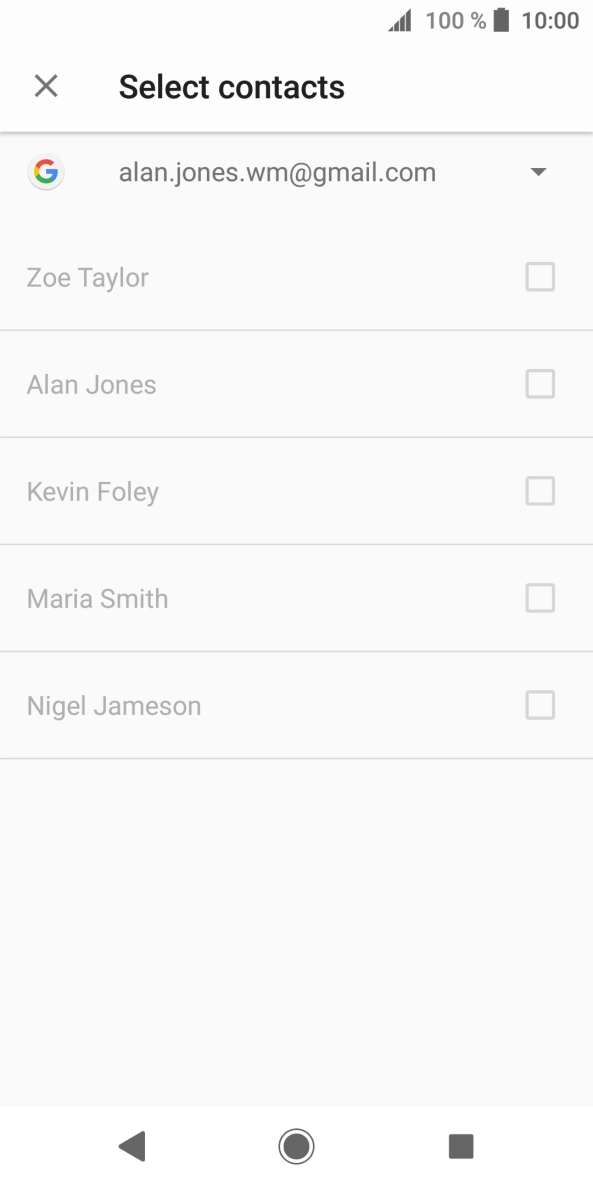
Task: Open Recent apps with the square button
Action: 461,1146
